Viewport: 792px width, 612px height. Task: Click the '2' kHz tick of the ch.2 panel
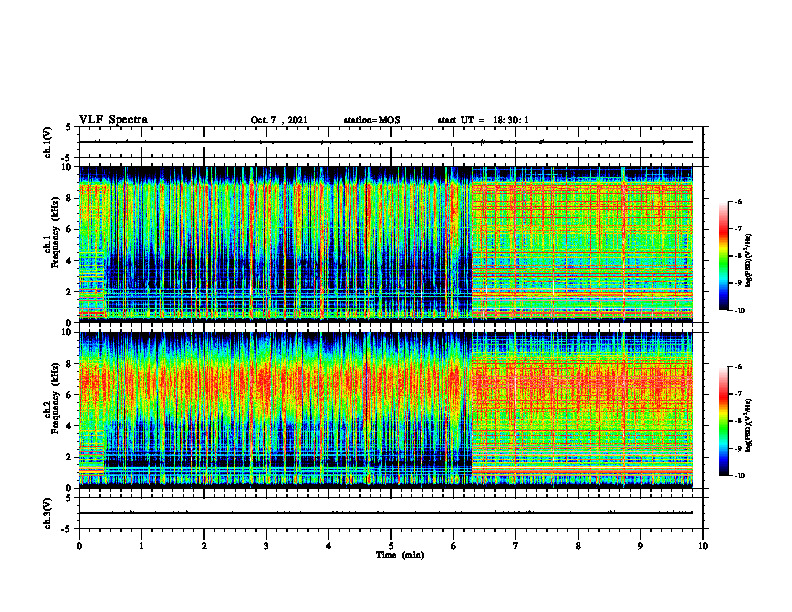point(70,457)
